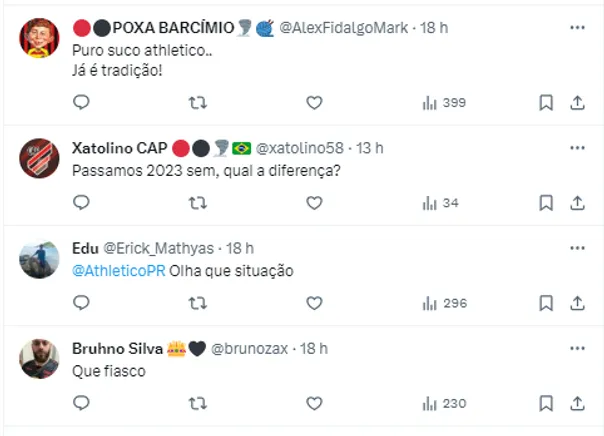This screenshot has height=436, width=604.
Task: Open the @xatolino58 profile handle
Action: 300,148
